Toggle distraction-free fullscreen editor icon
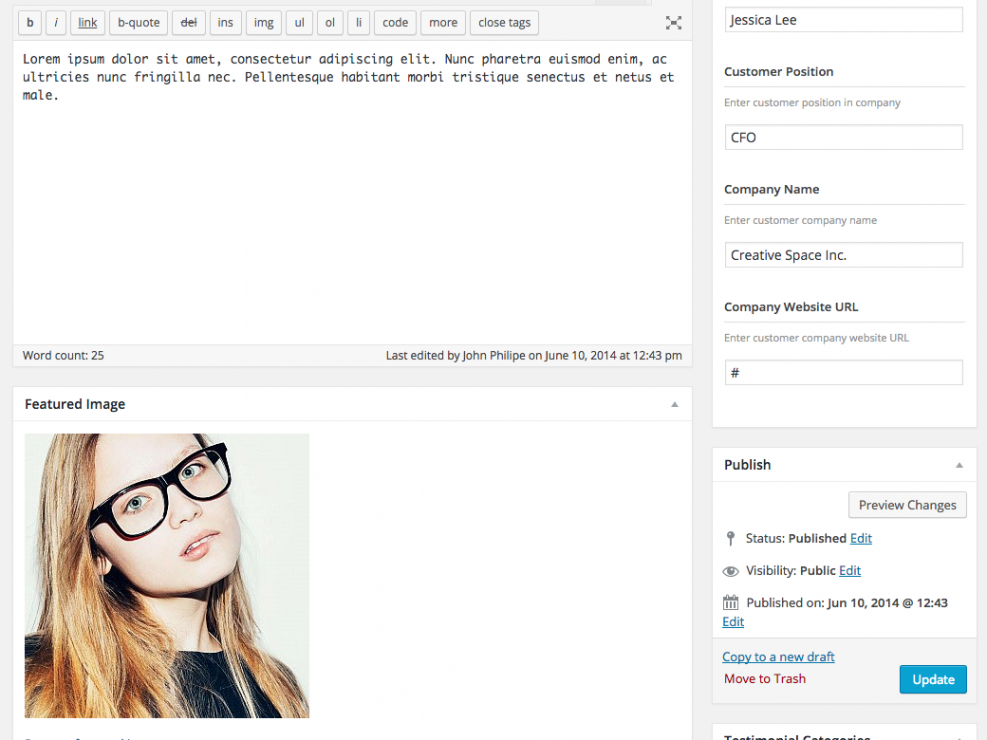Viewport: 987px width, 740px height. pyautogui.click(x=674, y=23)
